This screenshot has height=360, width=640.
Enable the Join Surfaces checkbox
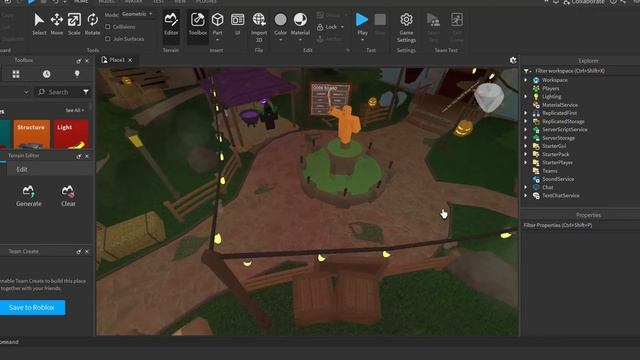[108, 39]
